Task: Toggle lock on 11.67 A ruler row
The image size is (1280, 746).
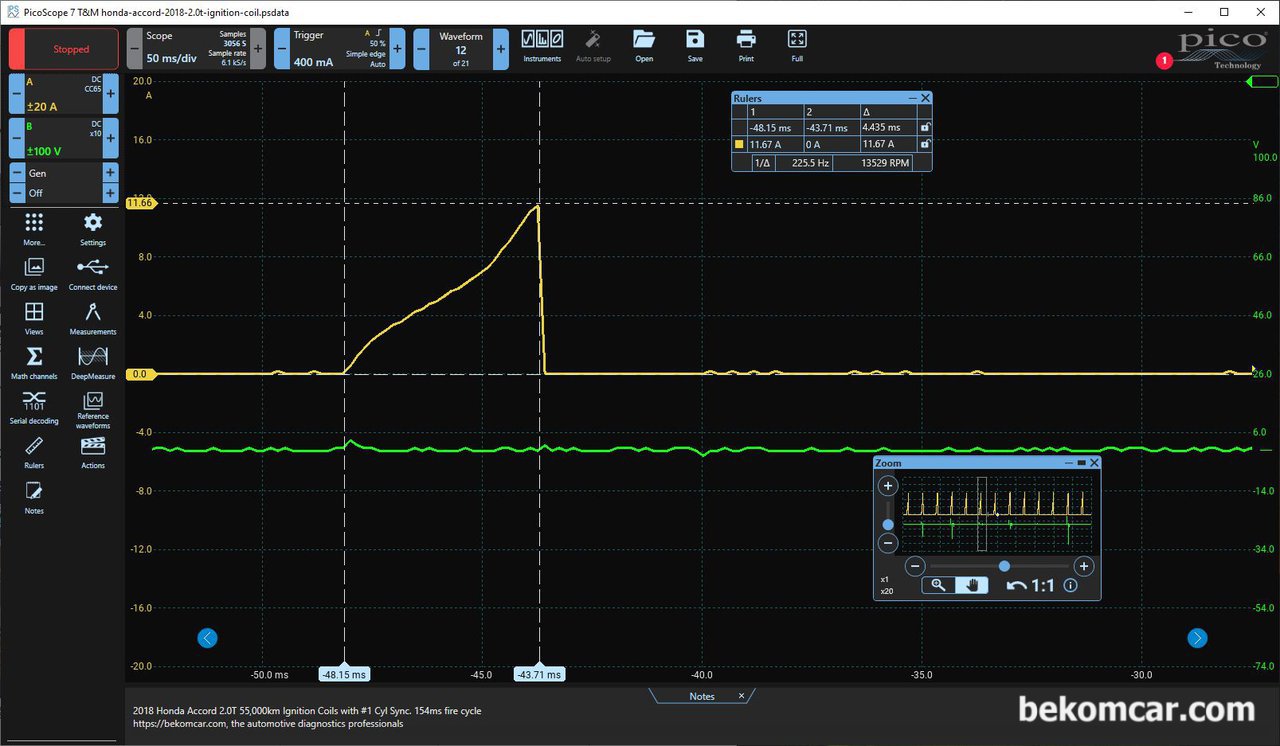Action: [x=925, y=144]
